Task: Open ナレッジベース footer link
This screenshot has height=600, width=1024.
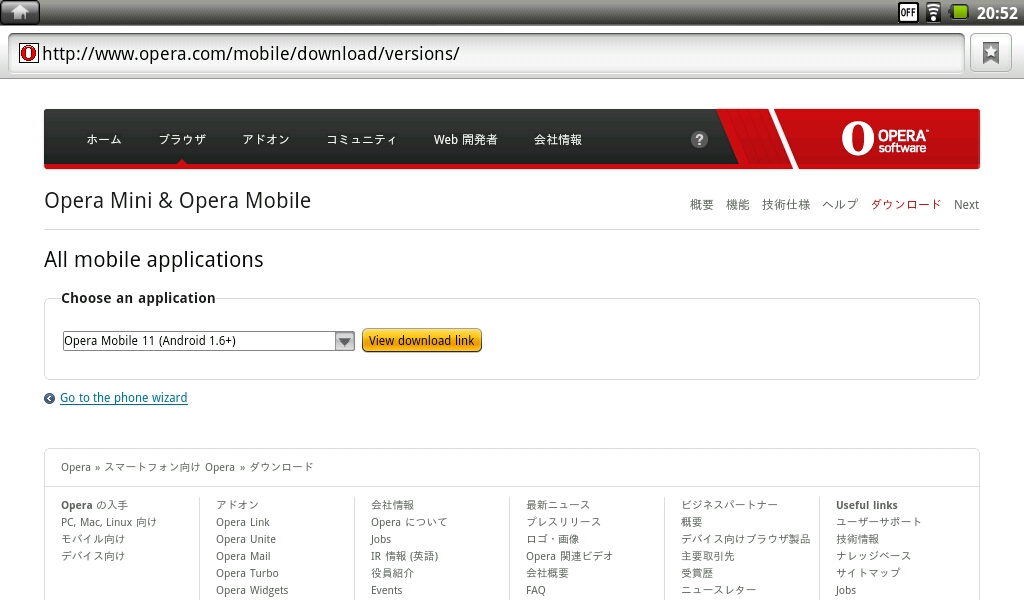Action: (874, 556)
